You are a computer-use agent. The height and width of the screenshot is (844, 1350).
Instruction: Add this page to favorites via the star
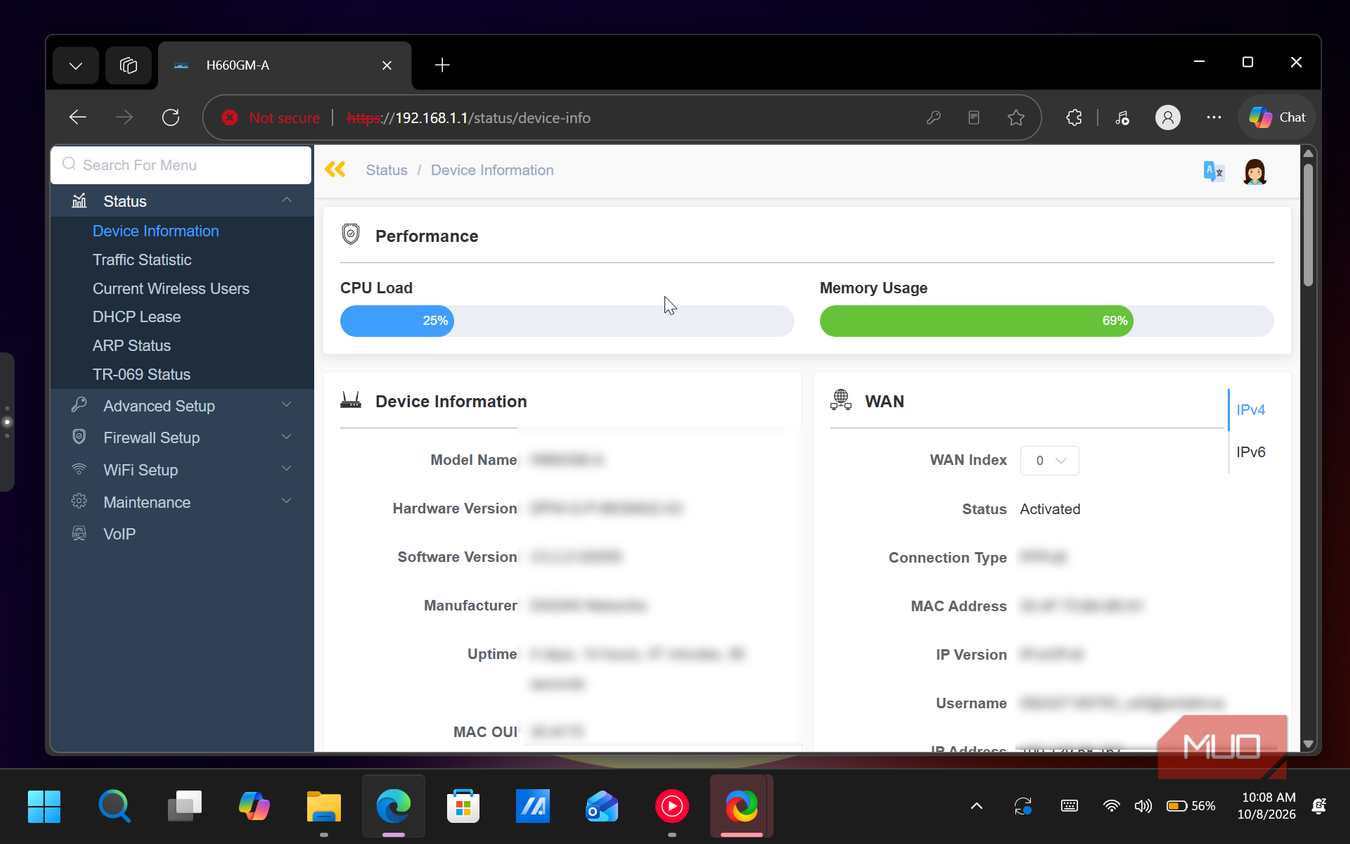[x=1016, y=118]
